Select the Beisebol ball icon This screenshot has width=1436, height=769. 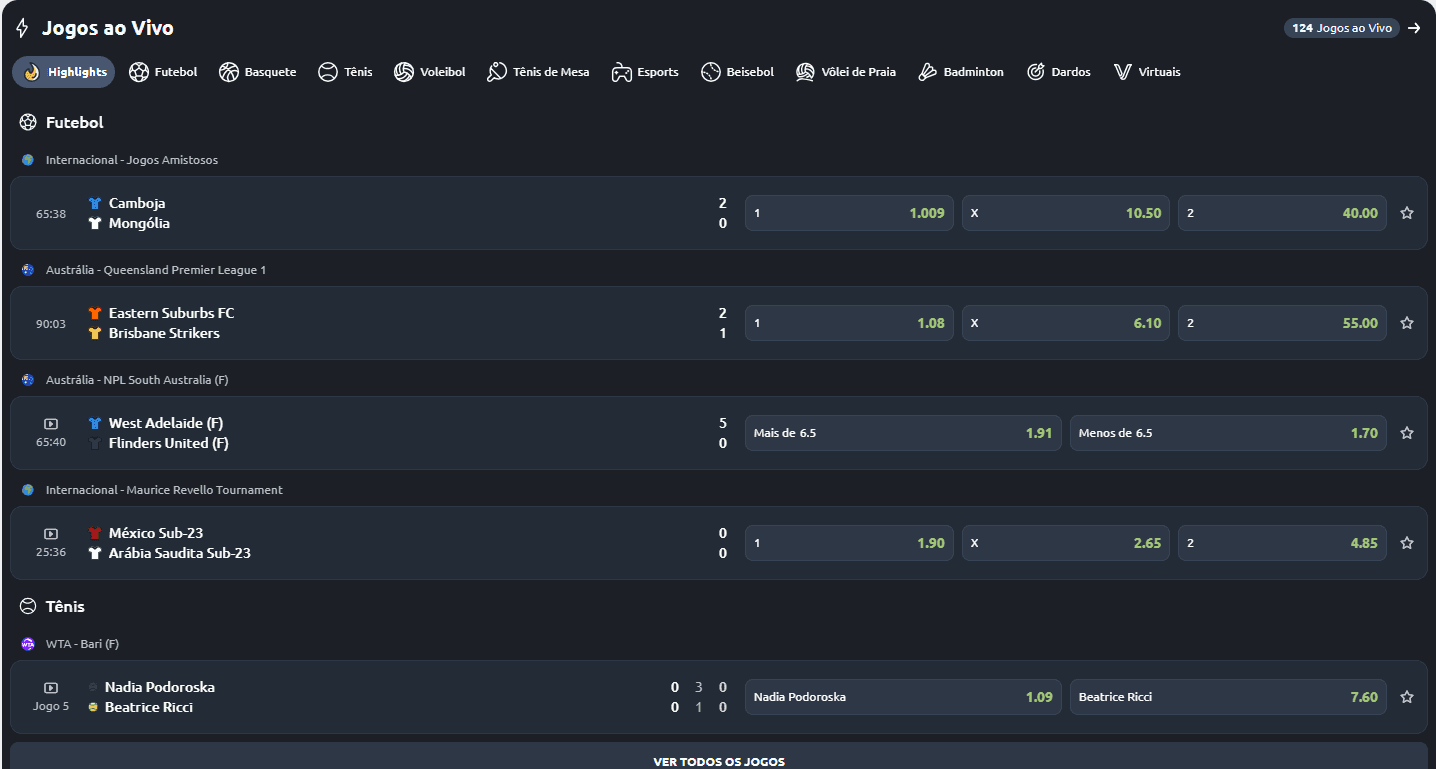711,72
